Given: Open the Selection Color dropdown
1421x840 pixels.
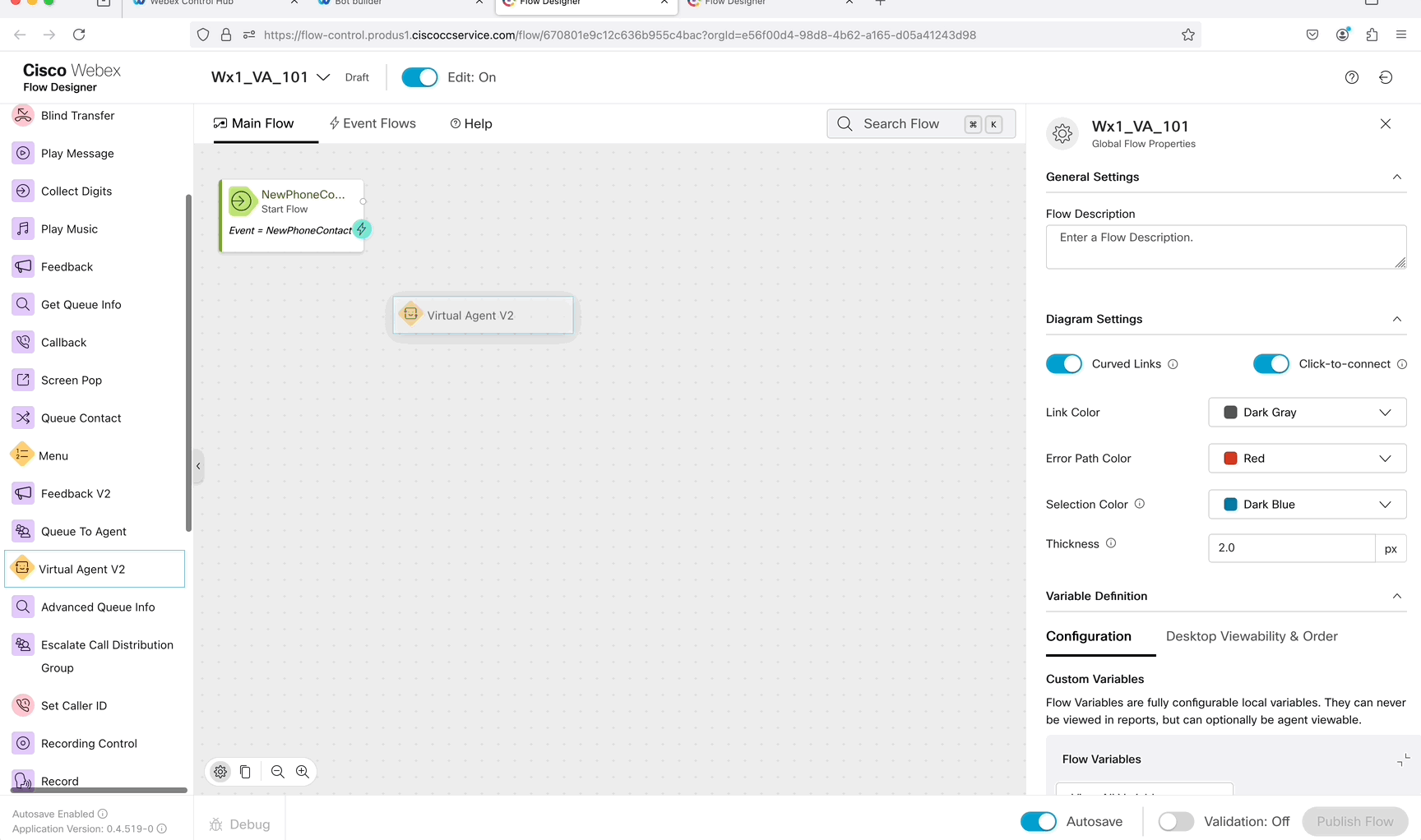Looking at the screenshot, I should (x=1307, y=505).
